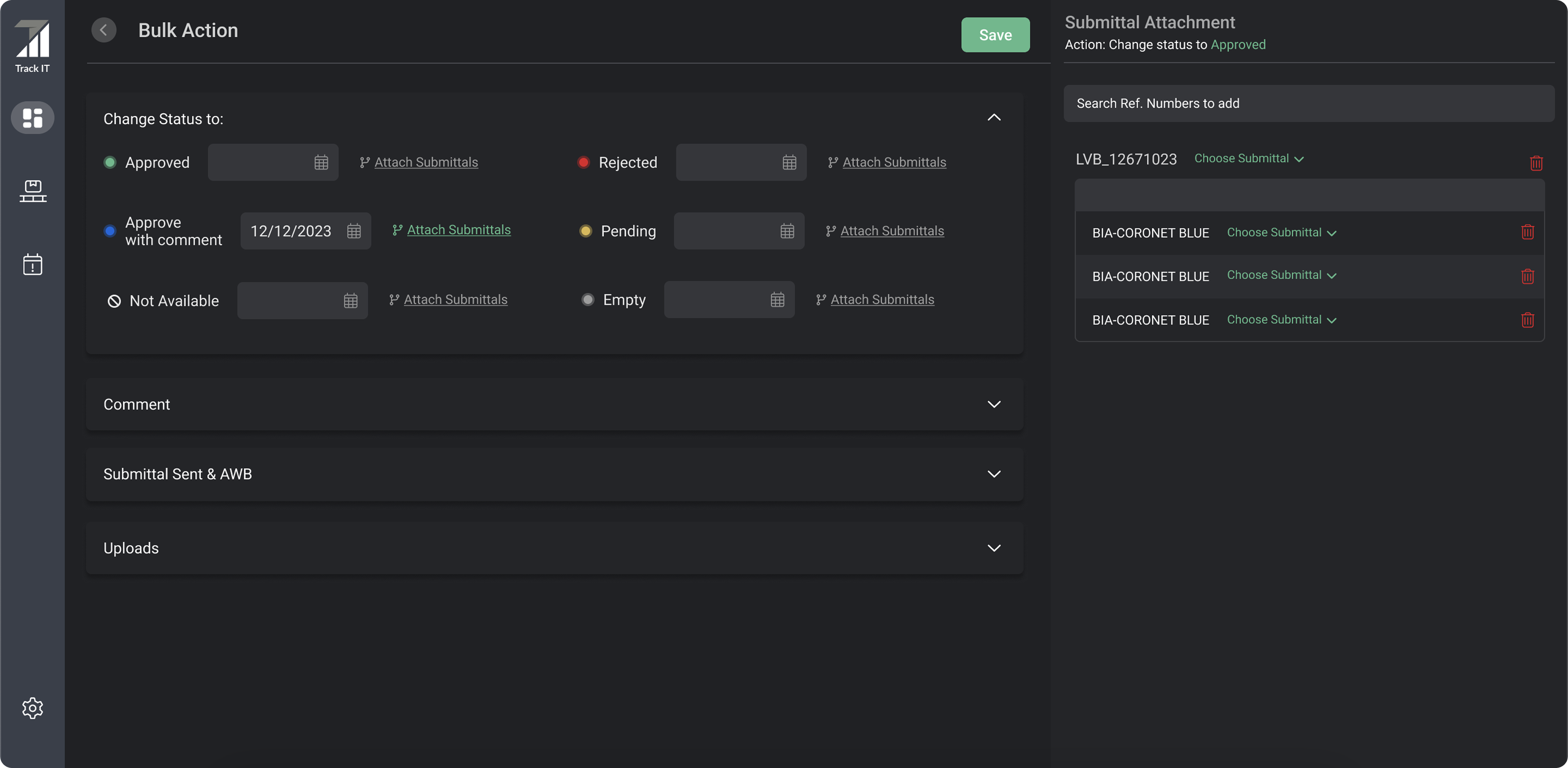The height and width of the screenshot is (768, 1568).
Task: Open Choose Submittal for third BIA-CORONET BLUE
Action: tap(1281, 320)
